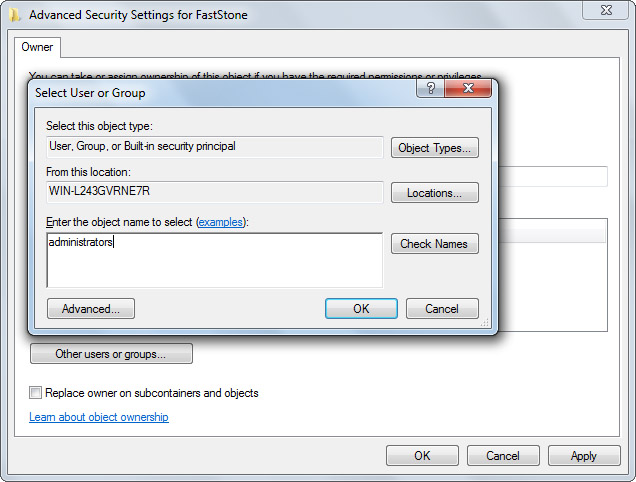Open the Object Types chooser
Screen dimensions: 636x482
pyautogui.click(x=434, y=148)
